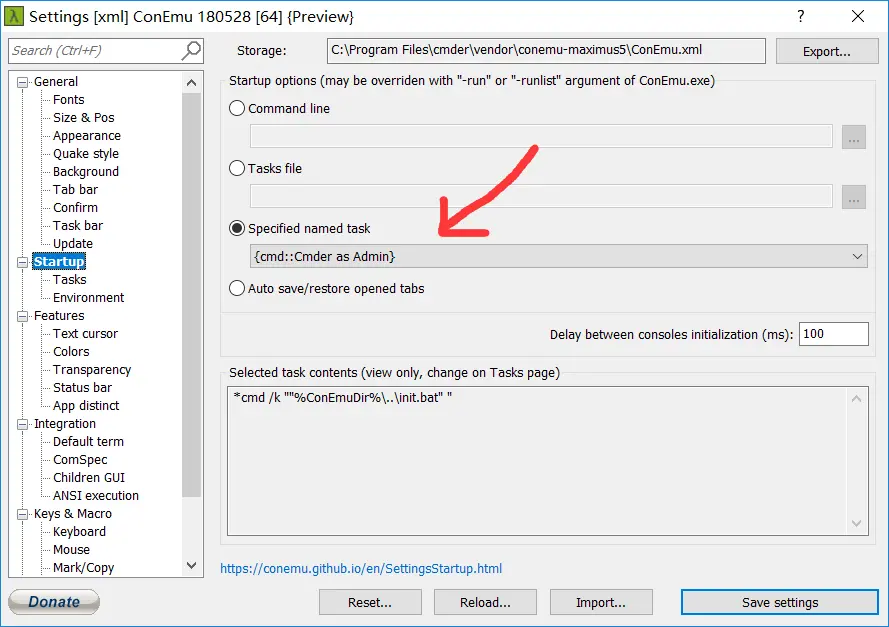The height and width of the screenshot is (627, 889).
Task: Browse for command line using ellipsis button
Action: [853, 137]
